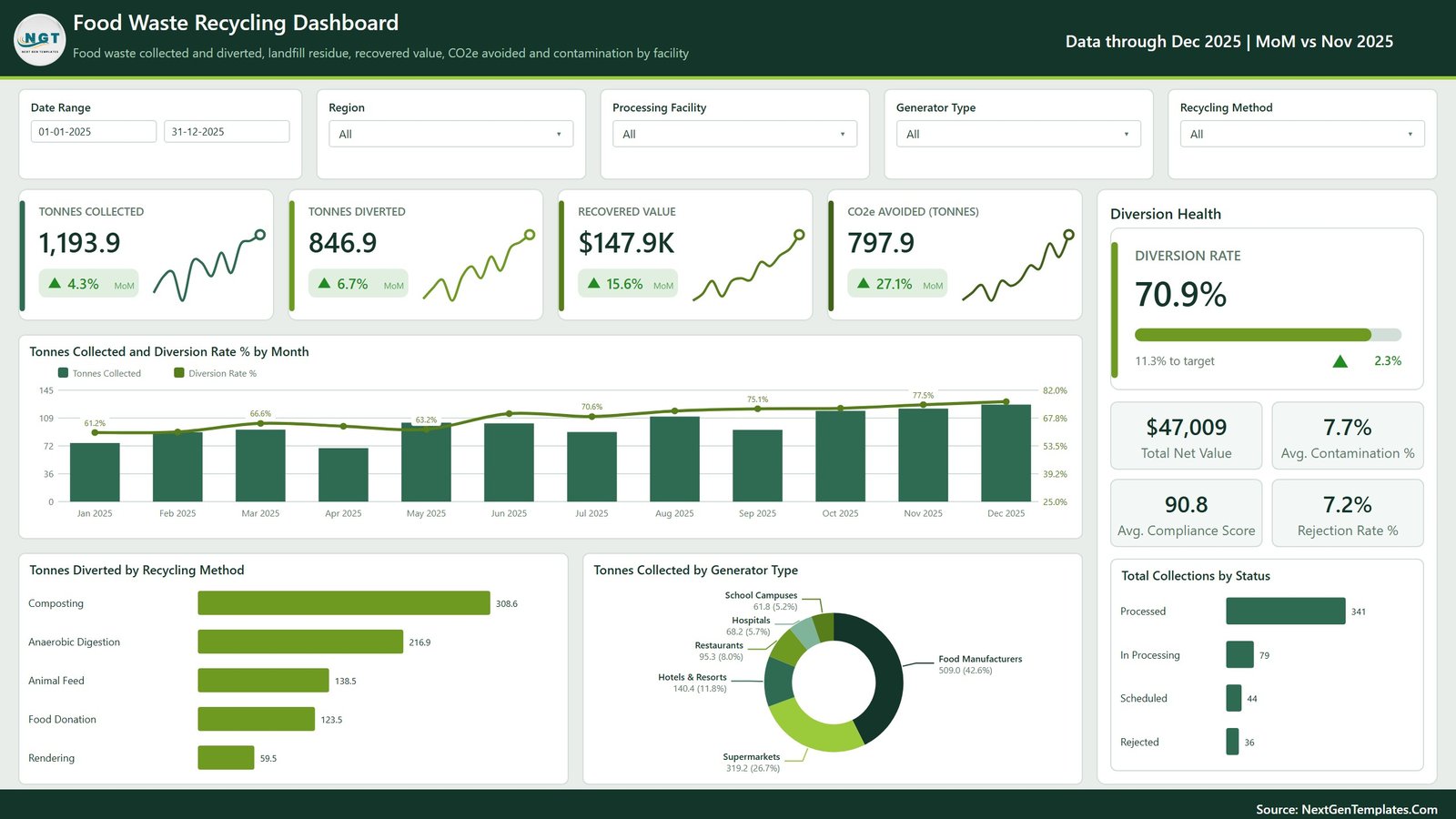Click the start date field 01-01-2025
Image resolution: width=1456 pixels, height=819 pixels.
(94, 131)
